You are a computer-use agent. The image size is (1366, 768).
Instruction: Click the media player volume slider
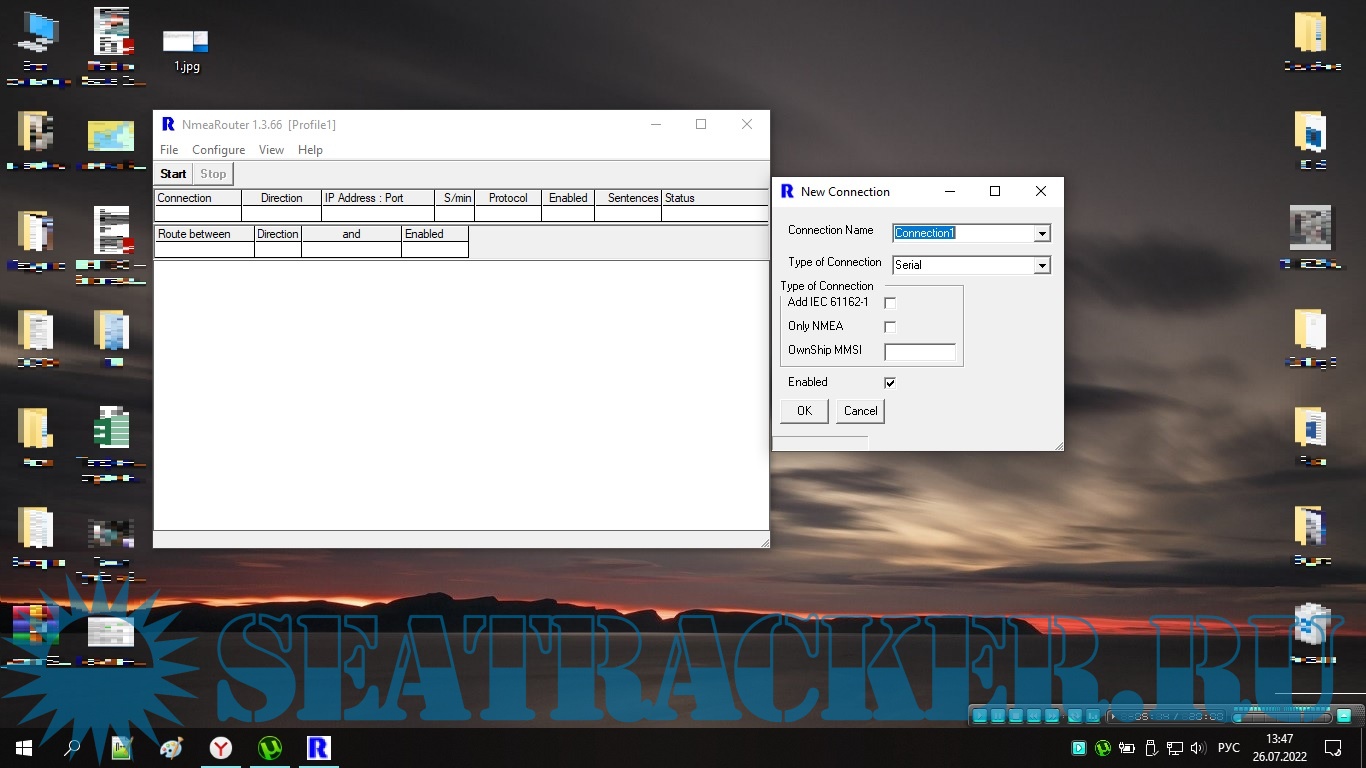click(x=1281, y=716)
